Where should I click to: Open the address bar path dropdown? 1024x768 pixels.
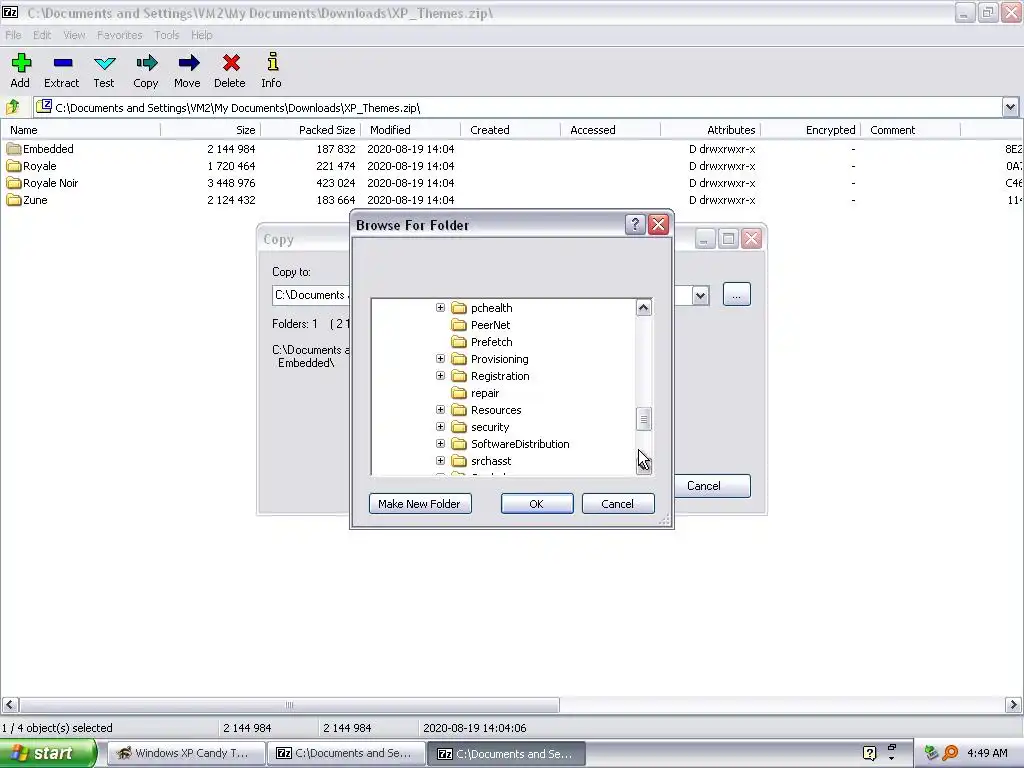(1010, 107)
